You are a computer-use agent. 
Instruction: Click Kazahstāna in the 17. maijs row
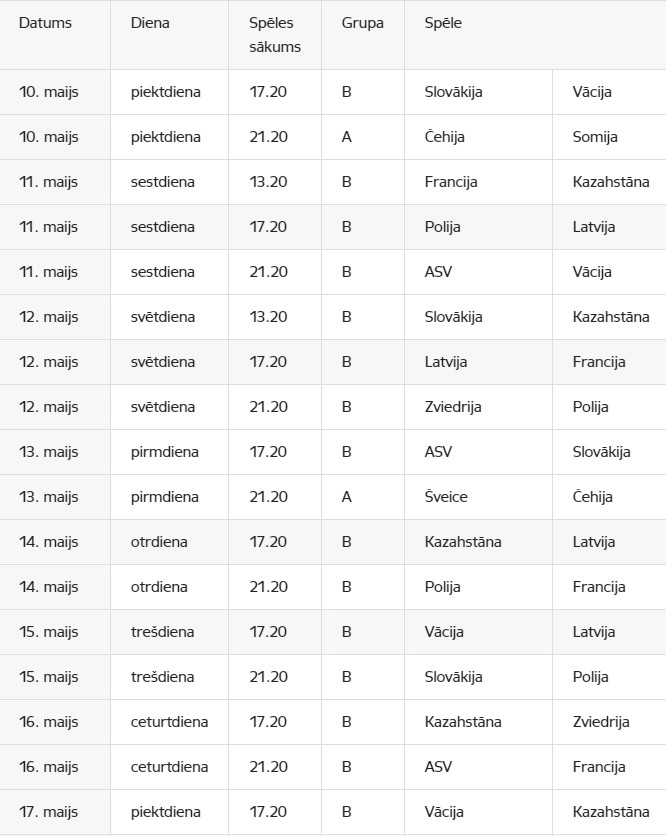[x=611, y=812]
